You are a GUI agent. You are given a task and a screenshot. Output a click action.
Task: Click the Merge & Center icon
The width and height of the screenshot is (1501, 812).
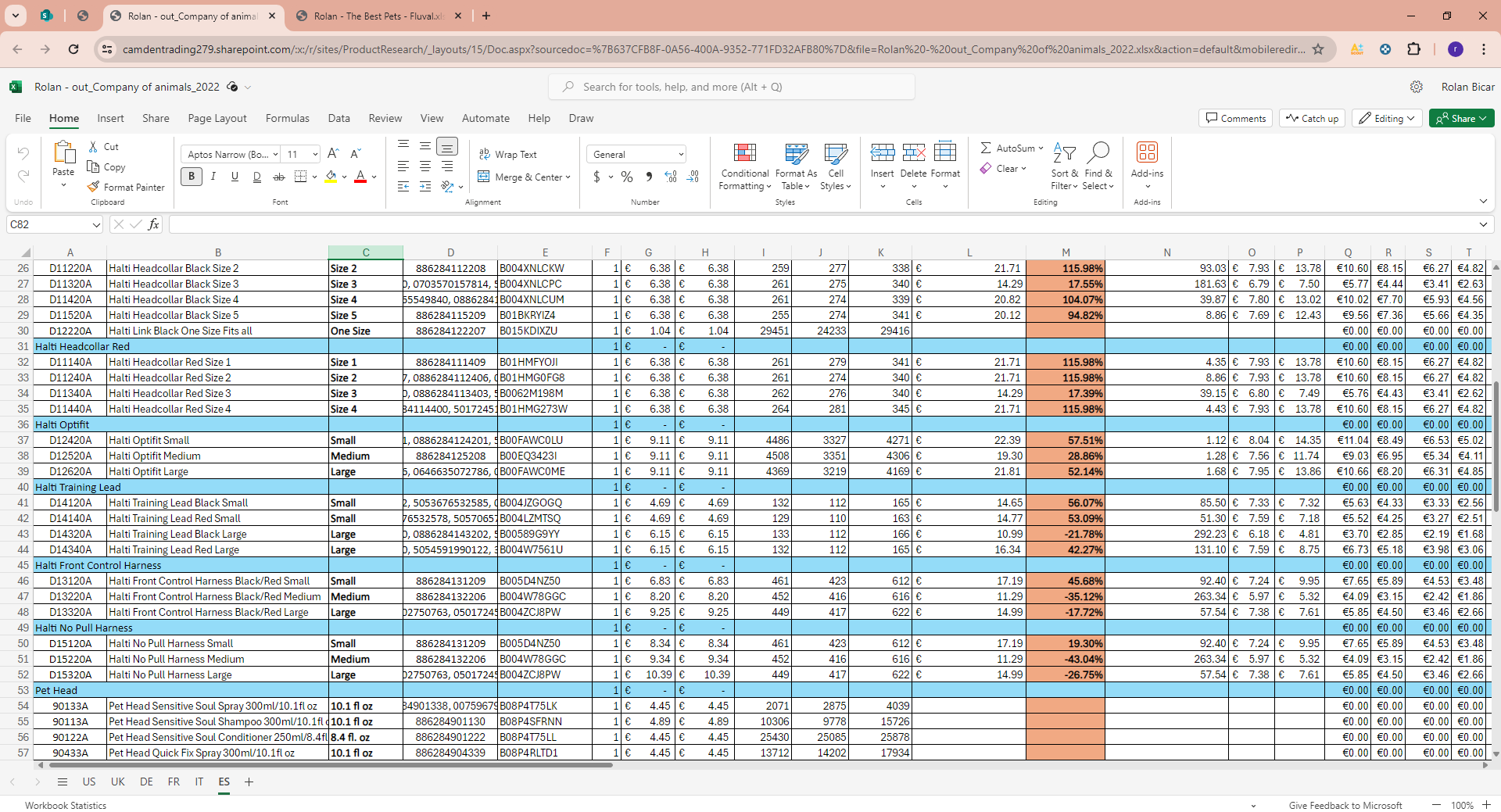[x=484, y=177]
